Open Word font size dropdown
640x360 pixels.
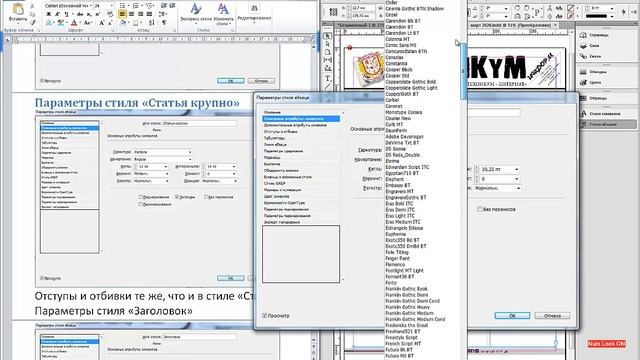[x=111, y=6]
